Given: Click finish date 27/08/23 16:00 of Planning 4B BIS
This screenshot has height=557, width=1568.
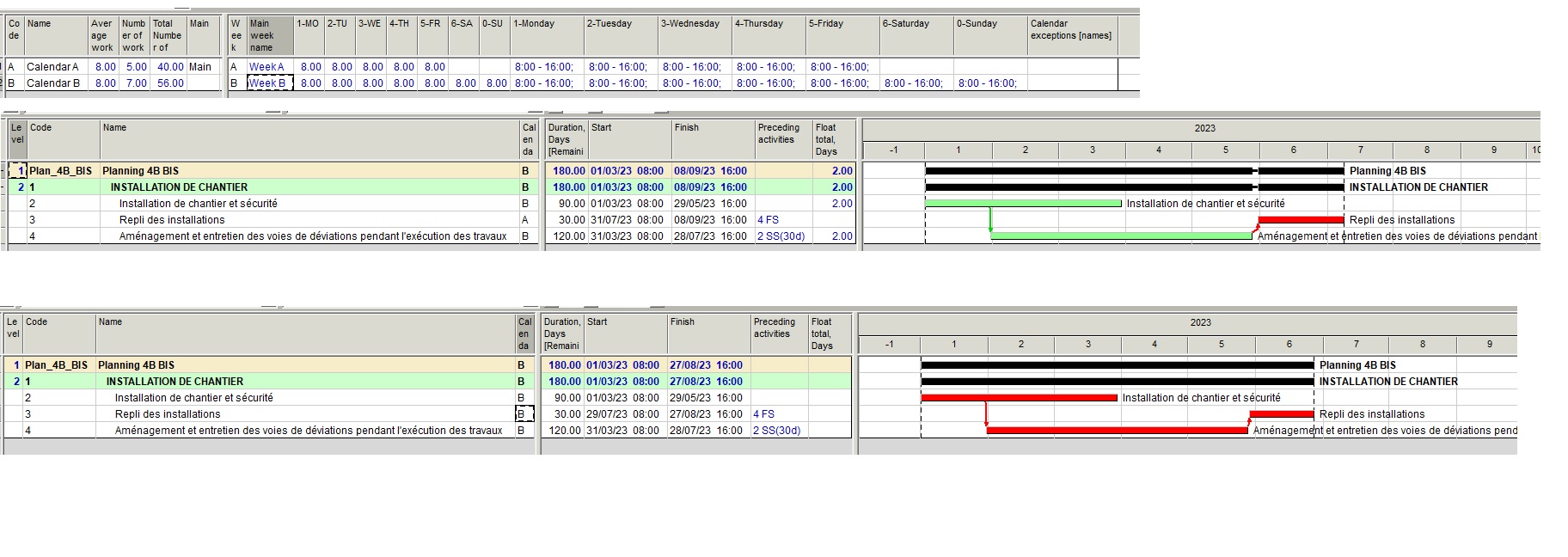Looking at the screenshot, I should coord(706,365).
